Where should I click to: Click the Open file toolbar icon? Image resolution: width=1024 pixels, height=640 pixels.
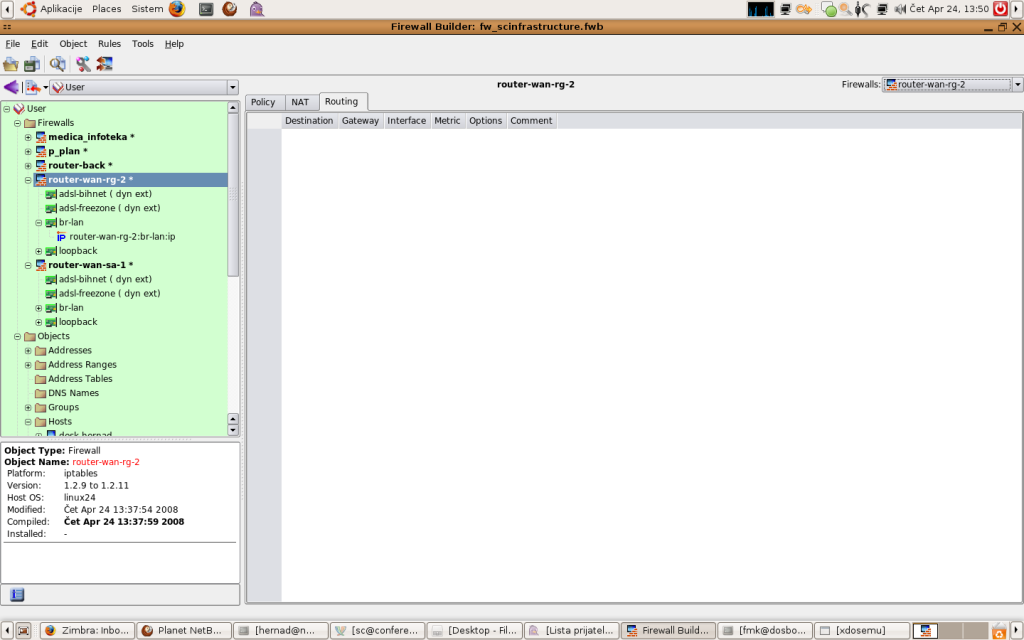click(x=11, y=64)
